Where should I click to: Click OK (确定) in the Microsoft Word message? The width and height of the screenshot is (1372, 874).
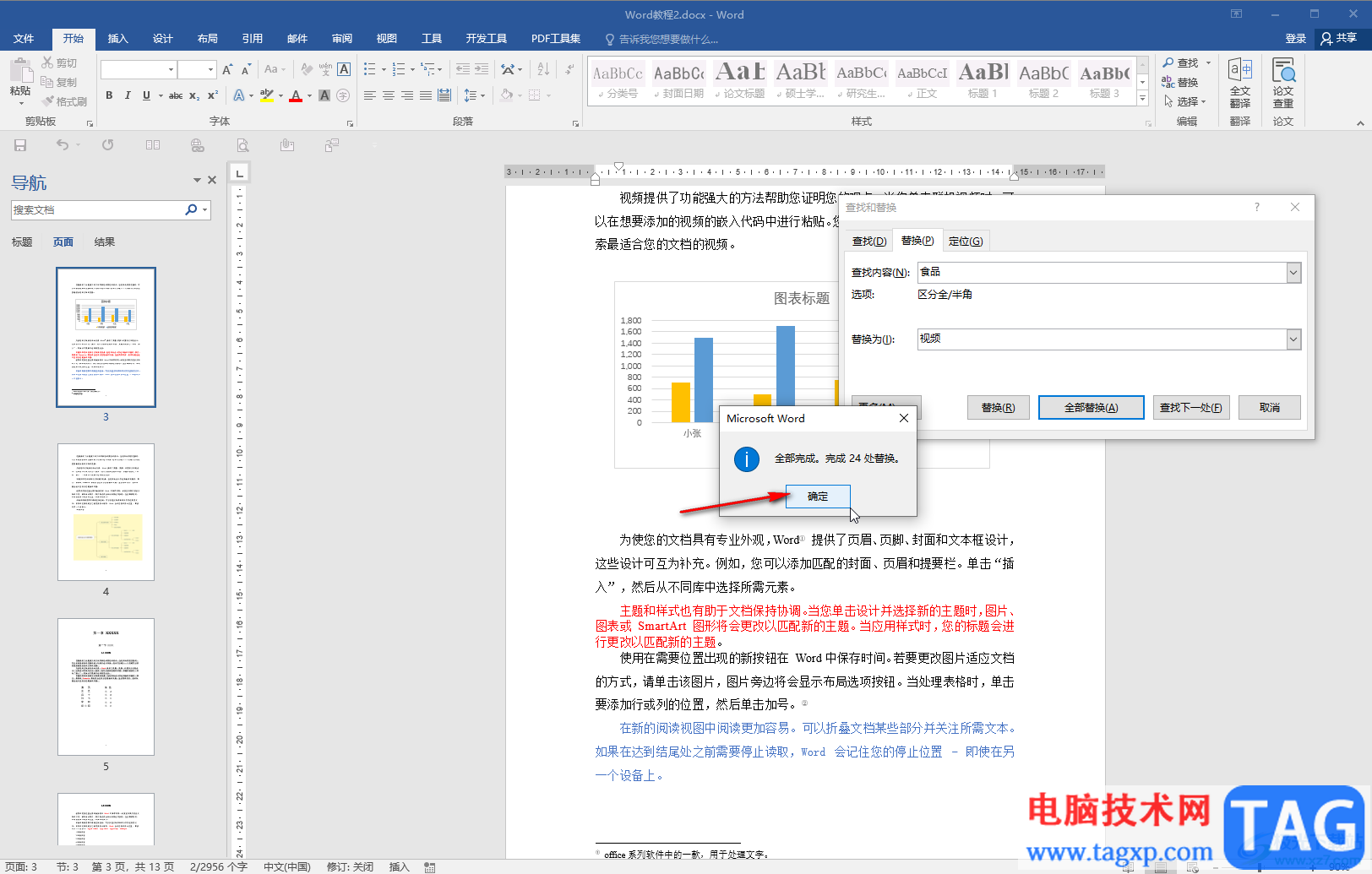pos(818,497)
